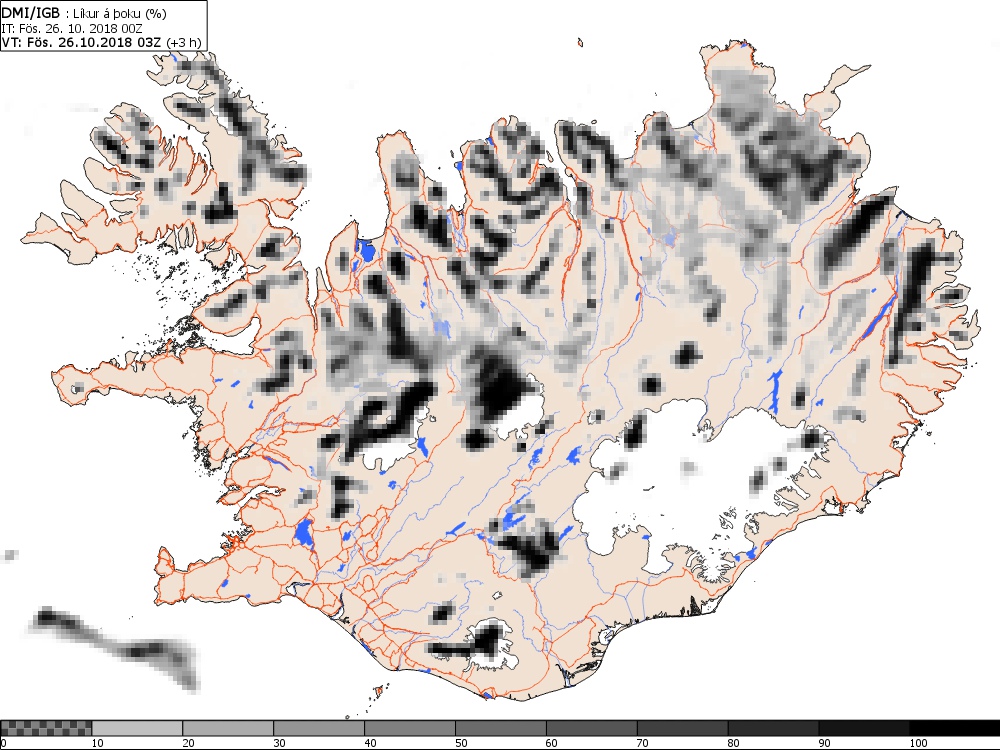
Task: Click the title 'DMI/IGB : Líkur á þoku (%)'
Action: pos(85,12)
